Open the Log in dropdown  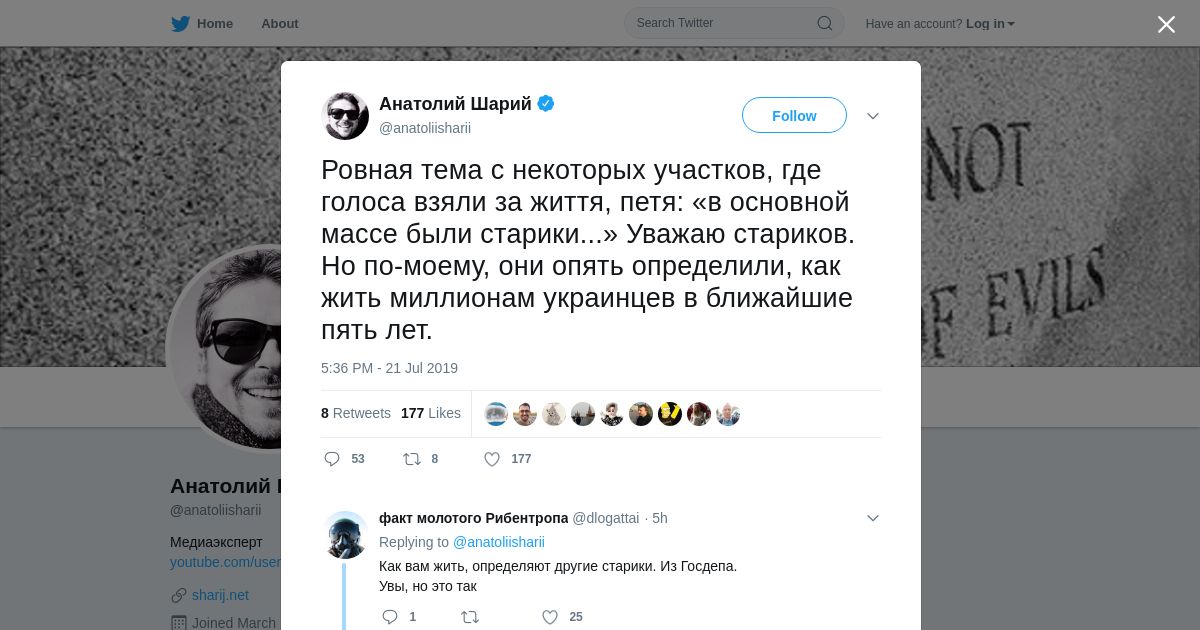click(x=990, y=24)
